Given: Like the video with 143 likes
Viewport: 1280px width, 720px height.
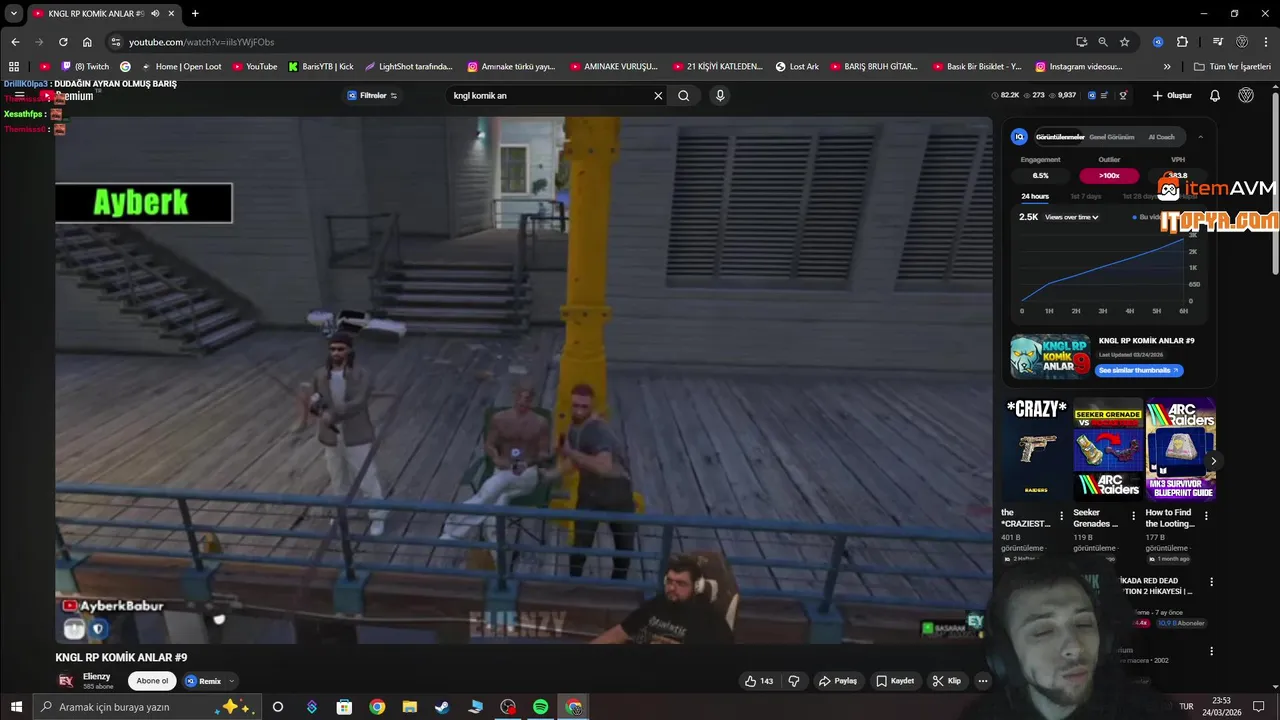Looking at the screenshot, I should (759, 681).
